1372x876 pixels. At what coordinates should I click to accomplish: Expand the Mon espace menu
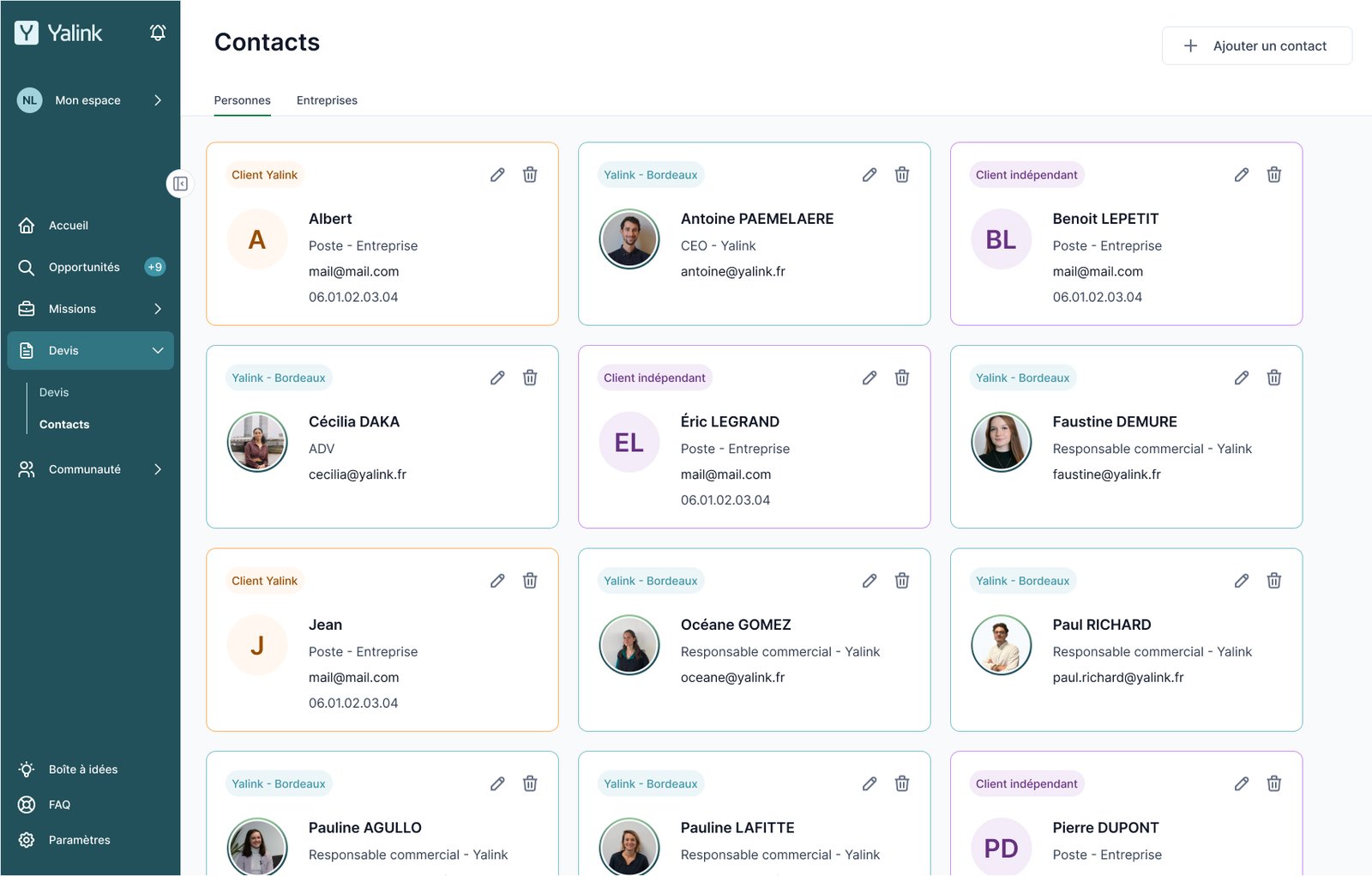(158, 100)
